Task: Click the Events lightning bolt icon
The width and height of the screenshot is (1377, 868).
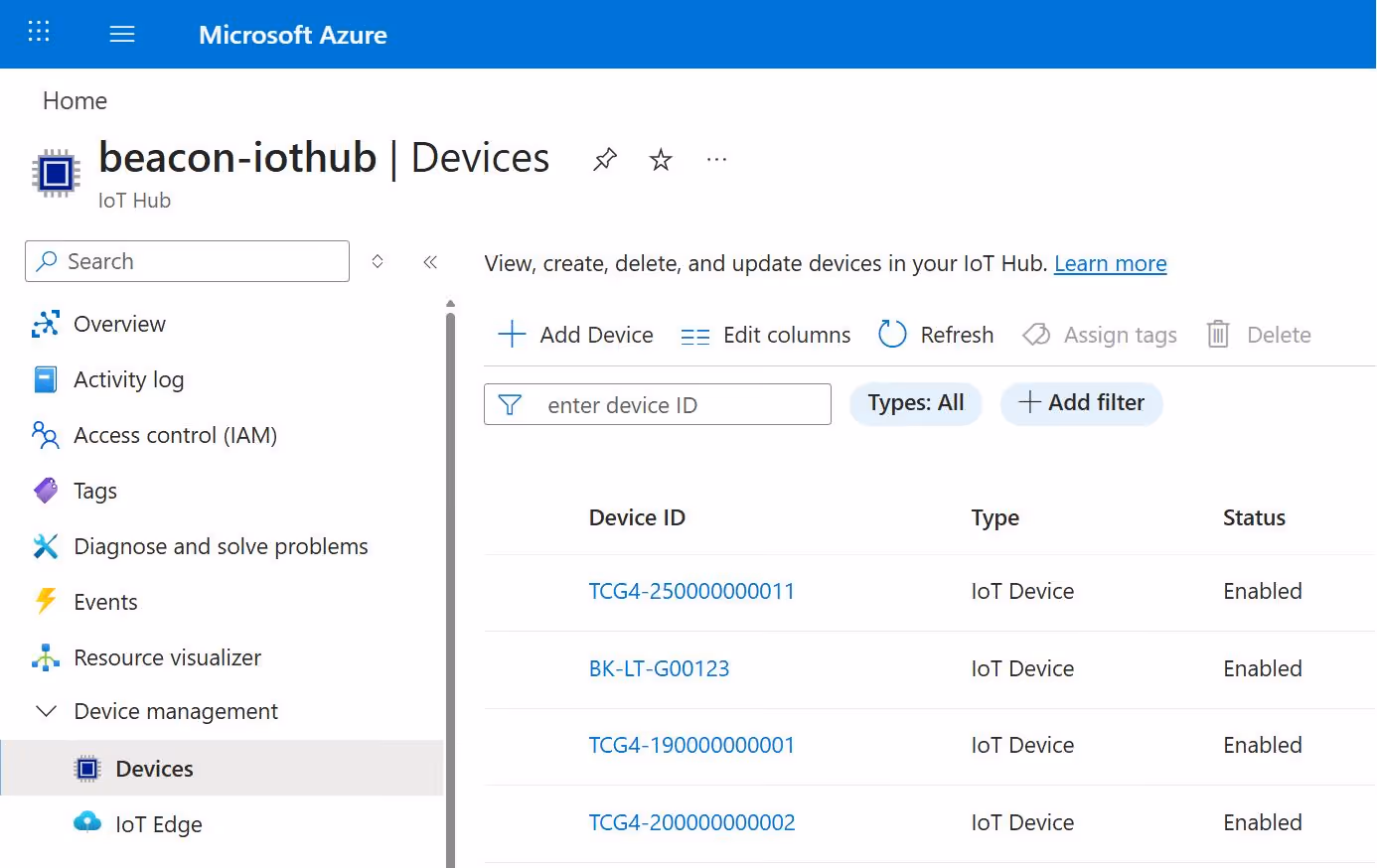Action: tap(46, 602)
